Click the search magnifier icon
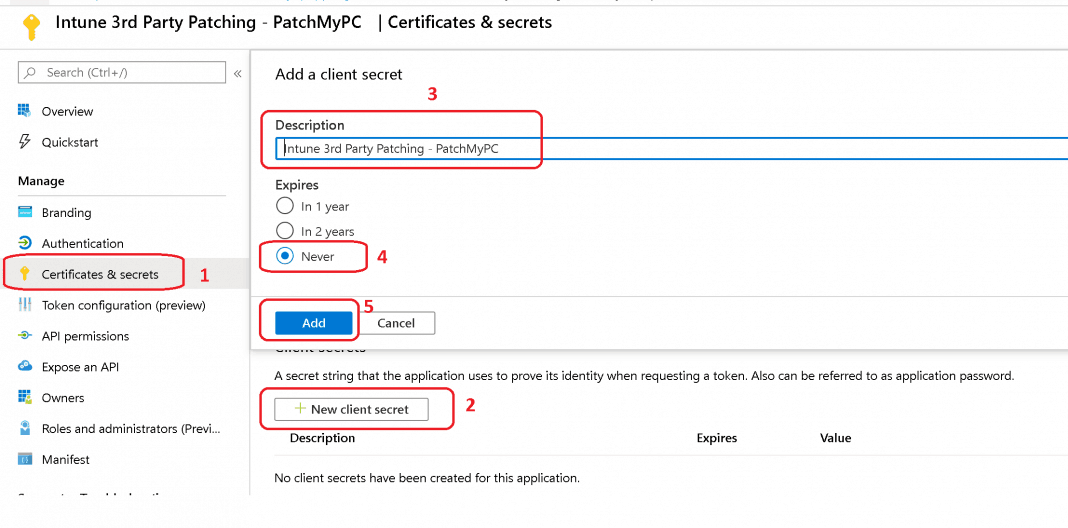 (x=30, y=72)
